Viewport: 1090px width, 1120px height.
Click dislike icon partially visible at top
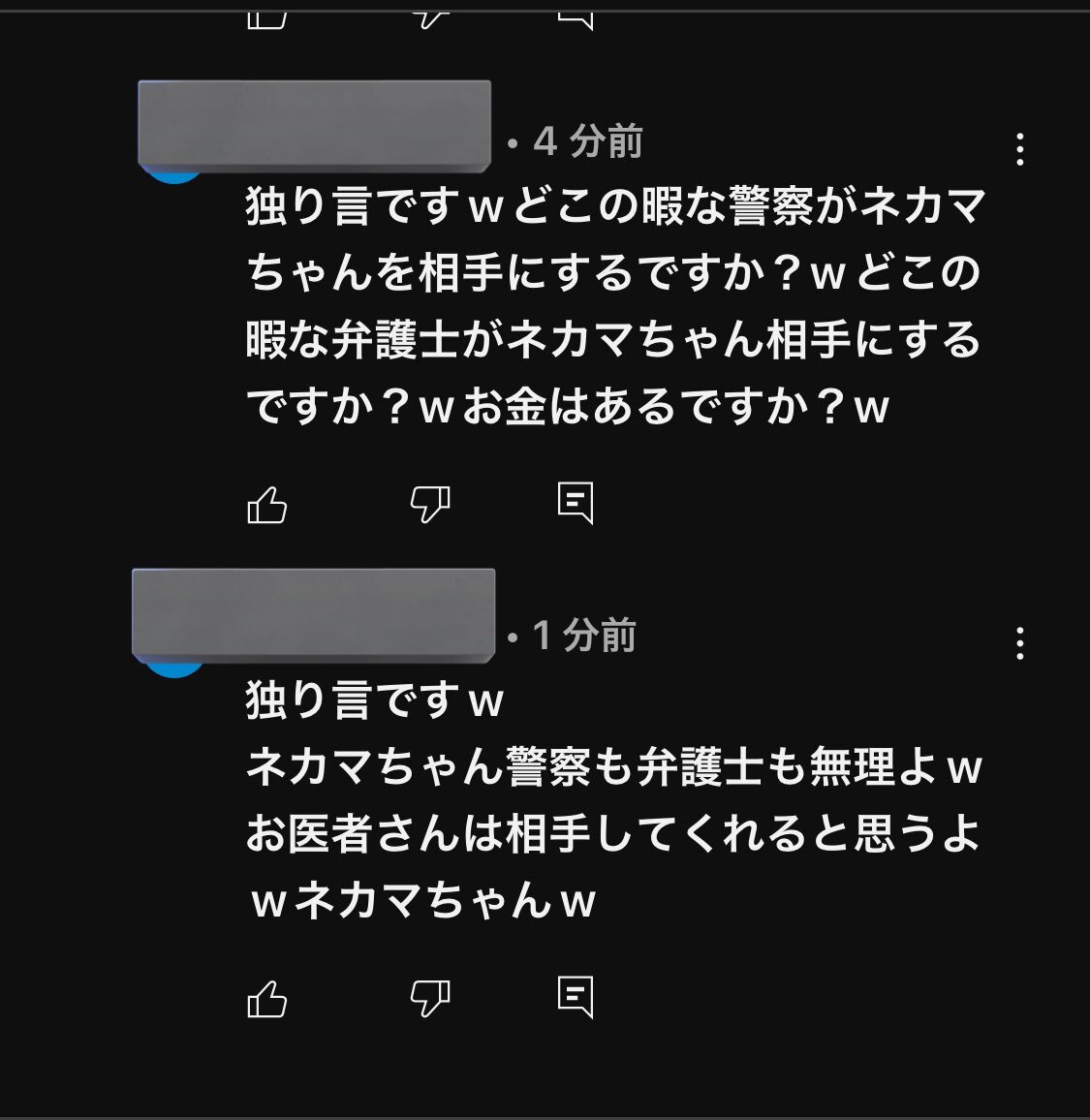(430, 19)
